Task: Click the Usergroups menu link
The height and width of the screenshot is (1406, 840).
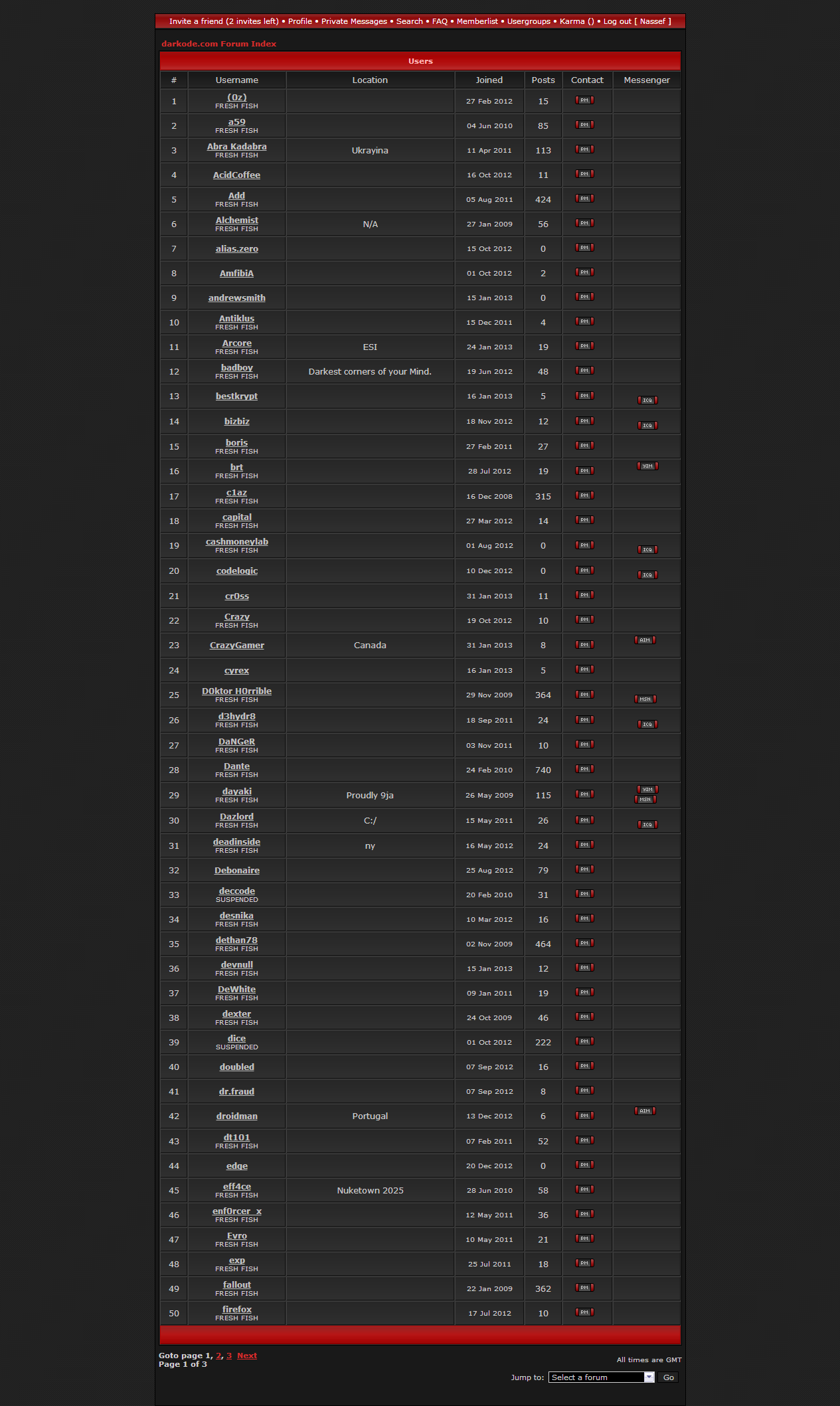Action: 529,21
